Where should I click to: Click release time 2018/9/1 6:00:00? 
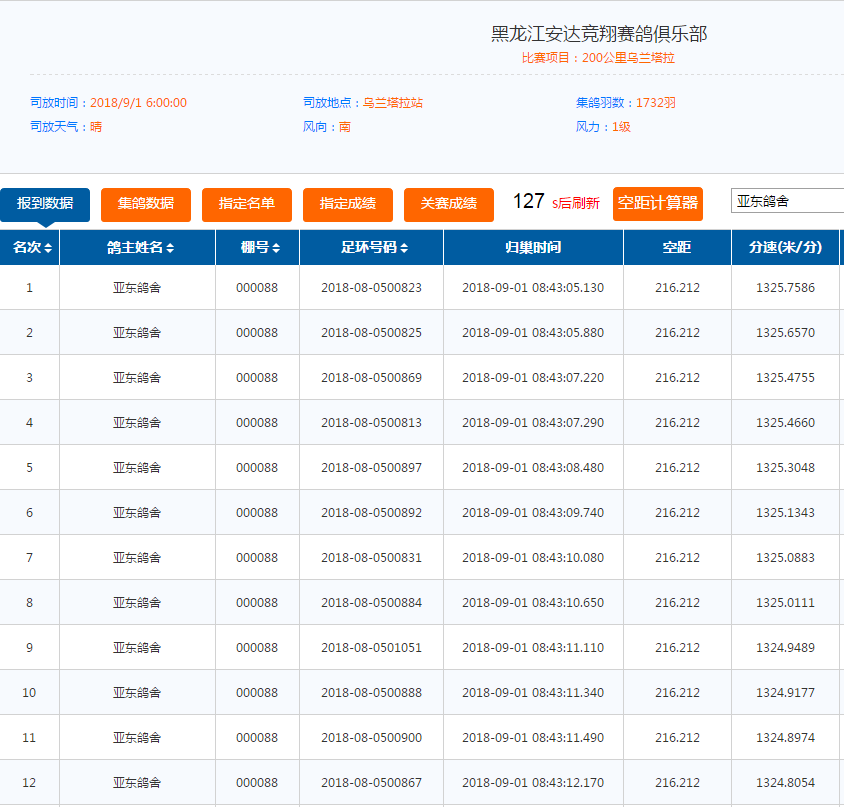(138, 103)
